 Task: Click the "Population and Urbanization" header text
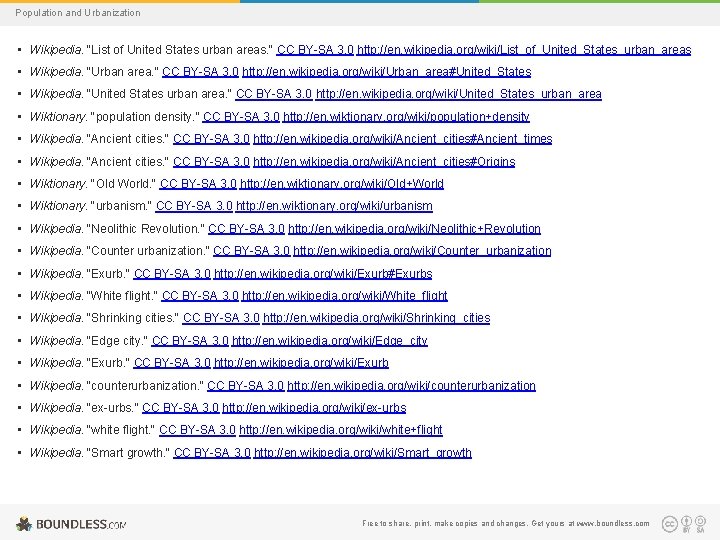[78, 13]
